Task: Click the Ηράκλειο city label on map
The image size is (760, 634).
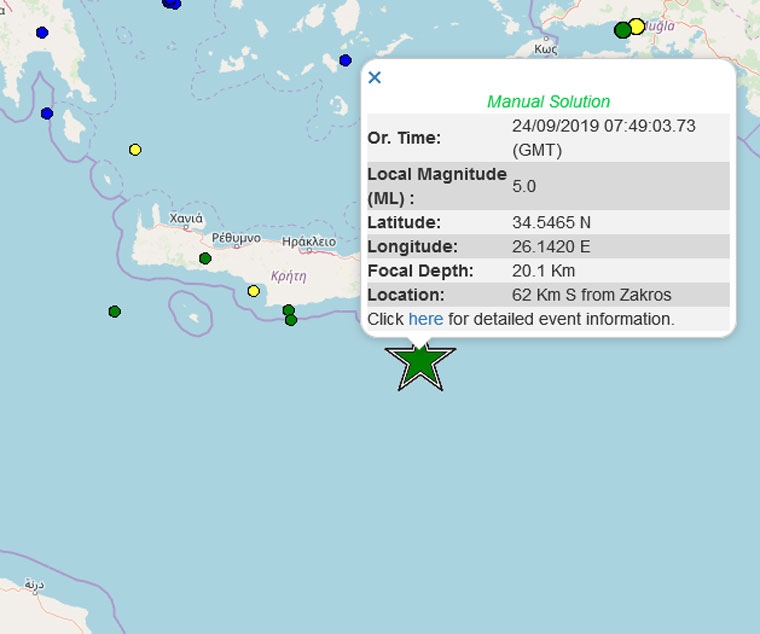Action: pos(309,241)
